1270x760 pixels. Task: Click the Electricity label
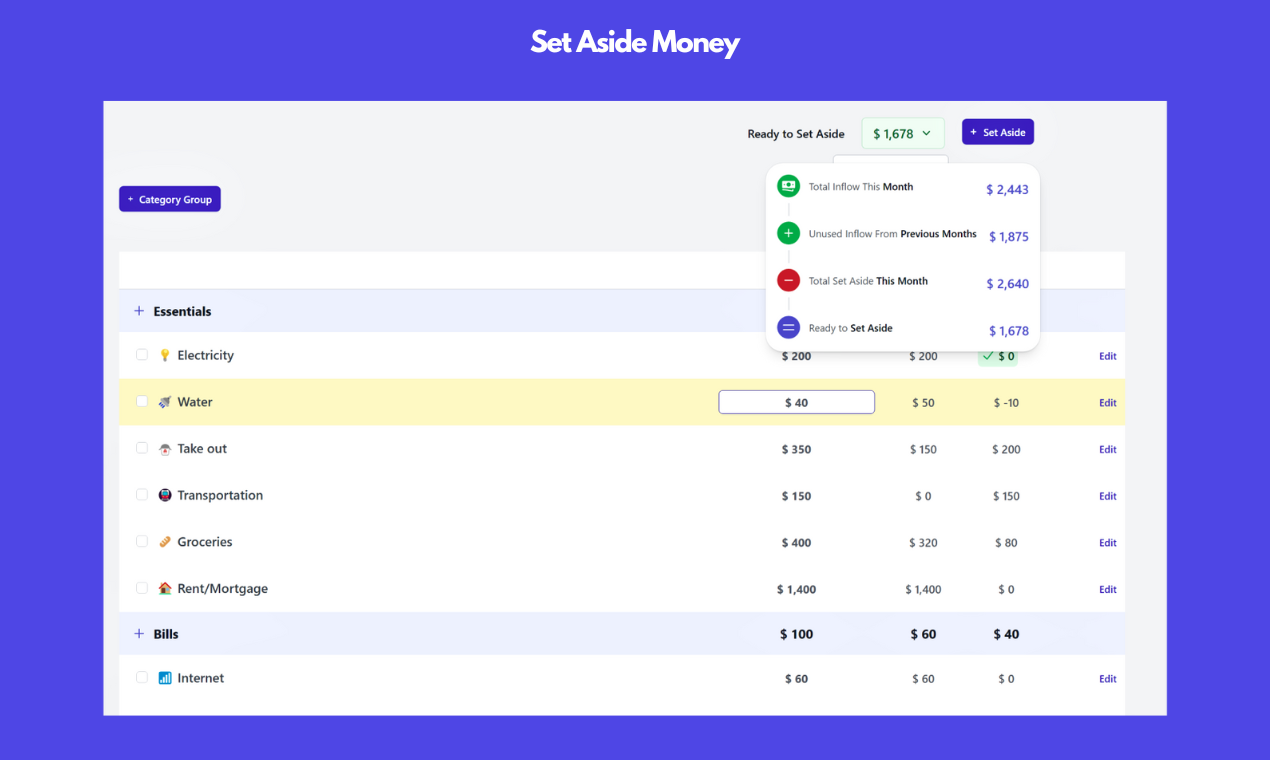(x=206, y=355)
